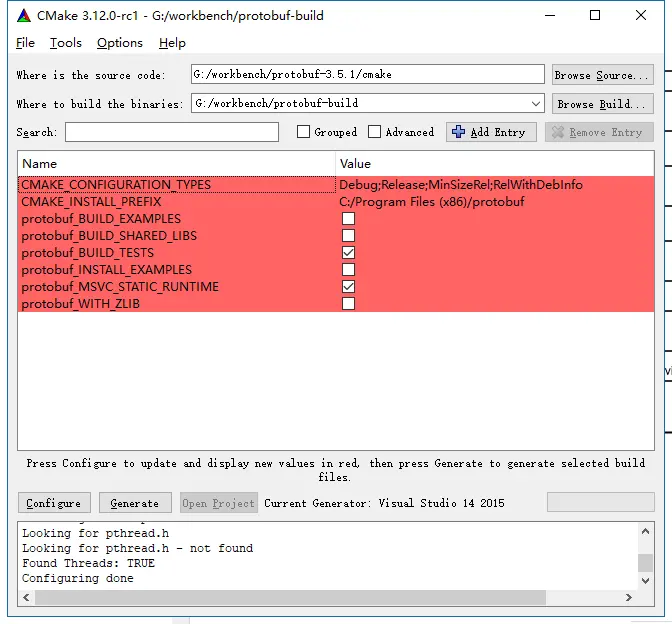Select the protobuf_BUILD_EXAMPLES name row

(x=177, y=219)
